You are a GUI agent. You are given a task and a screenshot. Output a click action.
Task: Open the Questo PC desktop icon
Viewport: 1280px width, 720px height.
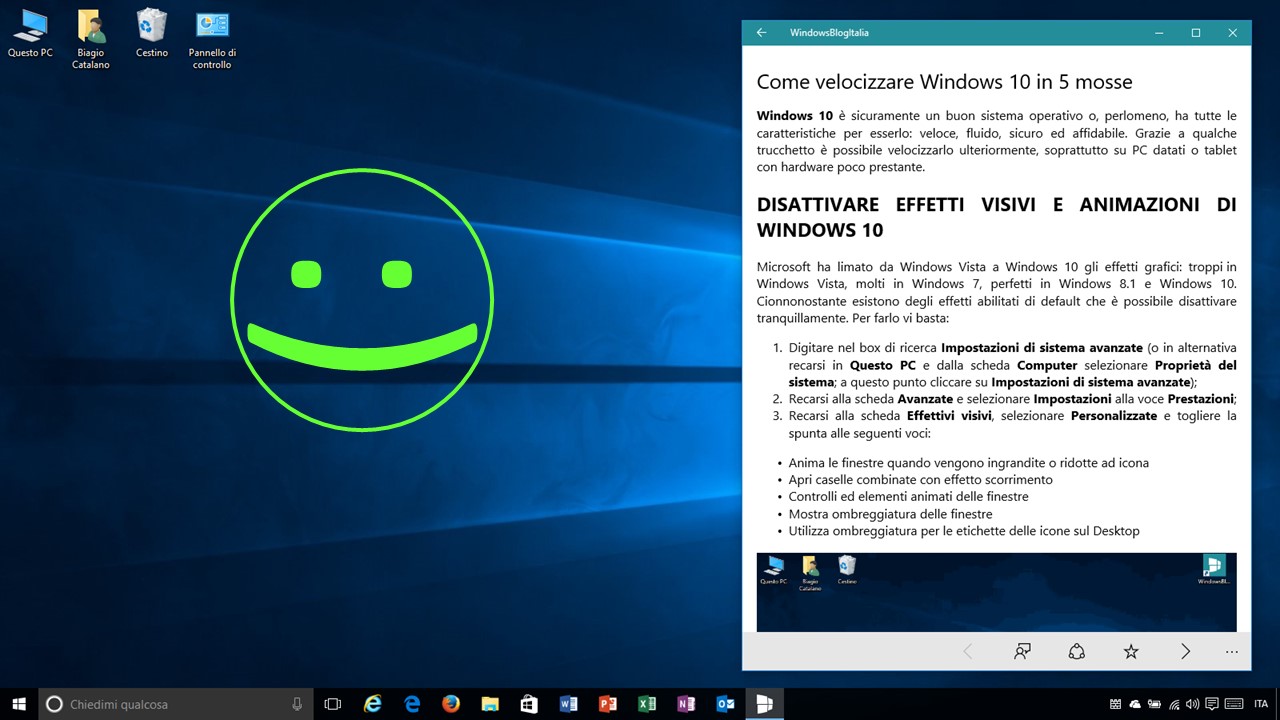(x=30, y=34)
